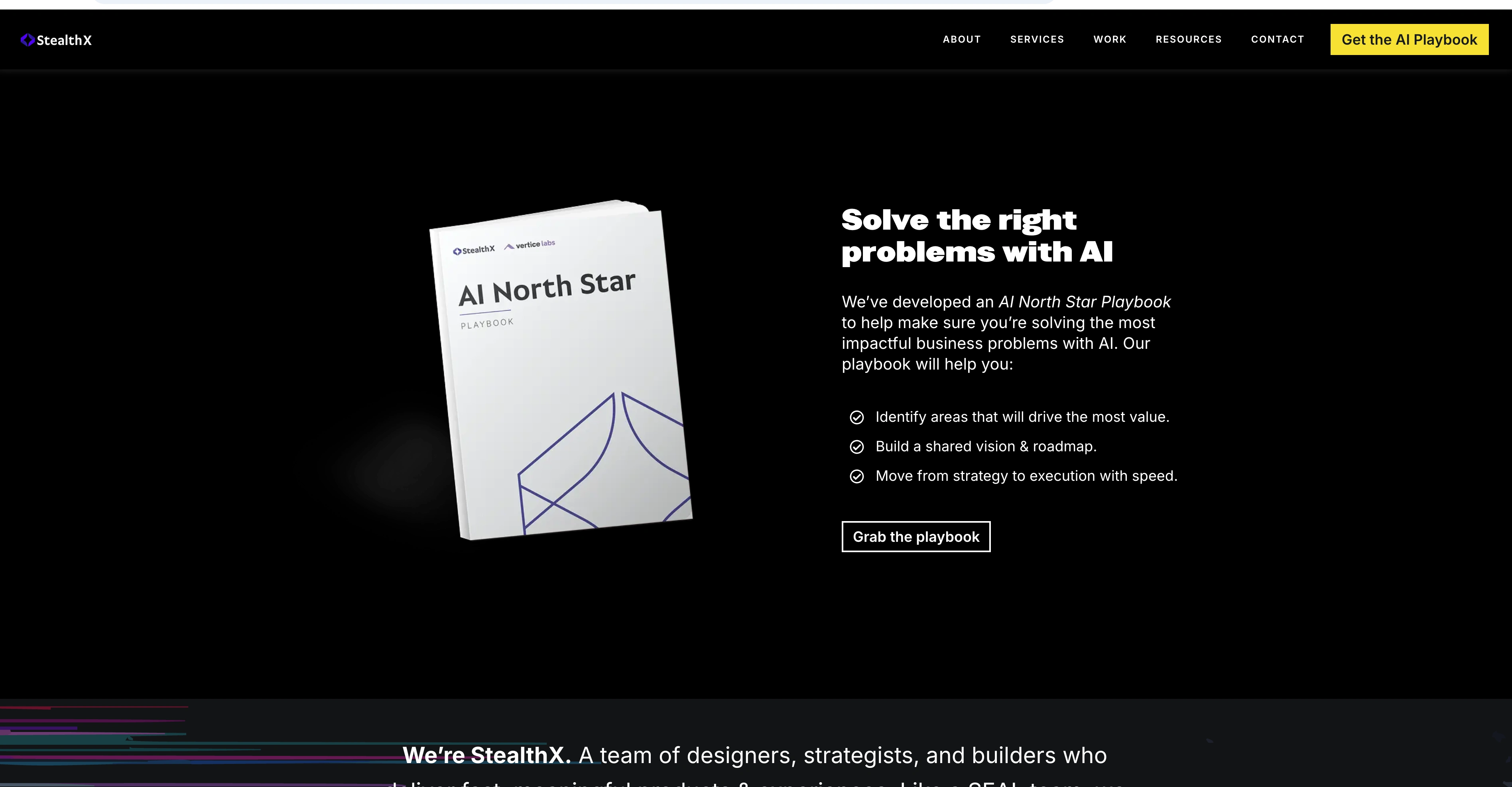Click the StealthX logo on the book cover
The height and width of the screenshot is (787, 1512).
pos(474,250)
